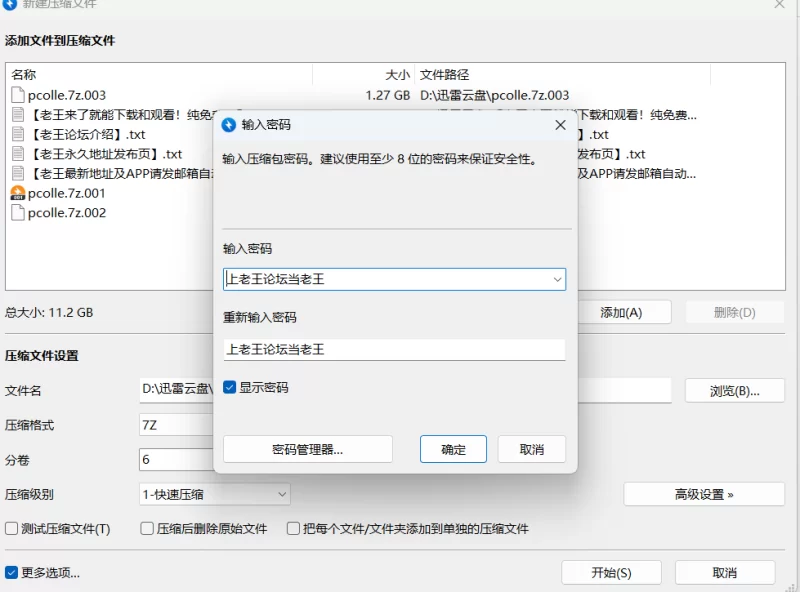
Task: Uncheck the 显示密码 checkbox
Action: (x=230, y=387)
